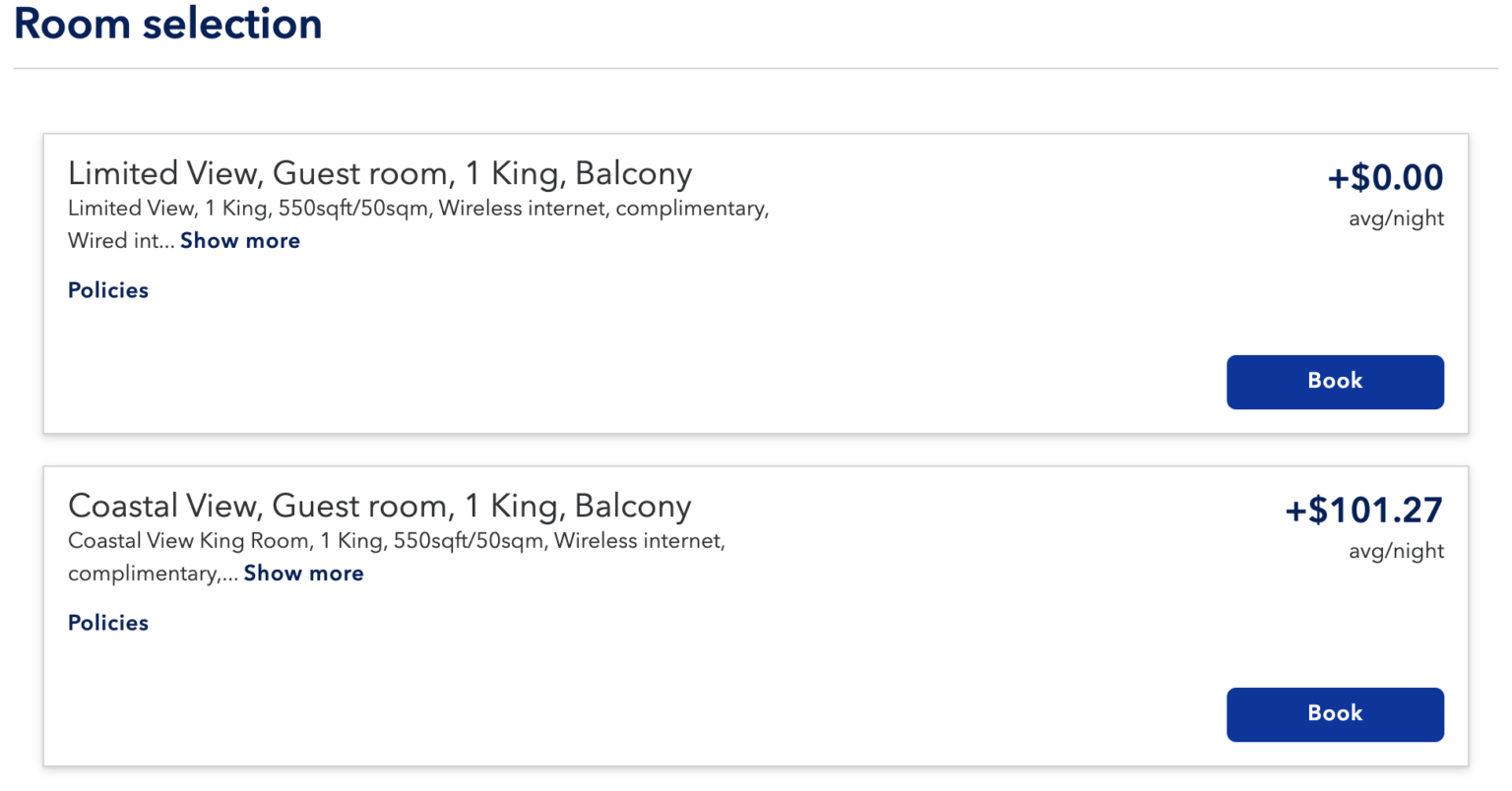
Task: Click the Limited View amenities description line
Action: (x=418, y=209)
